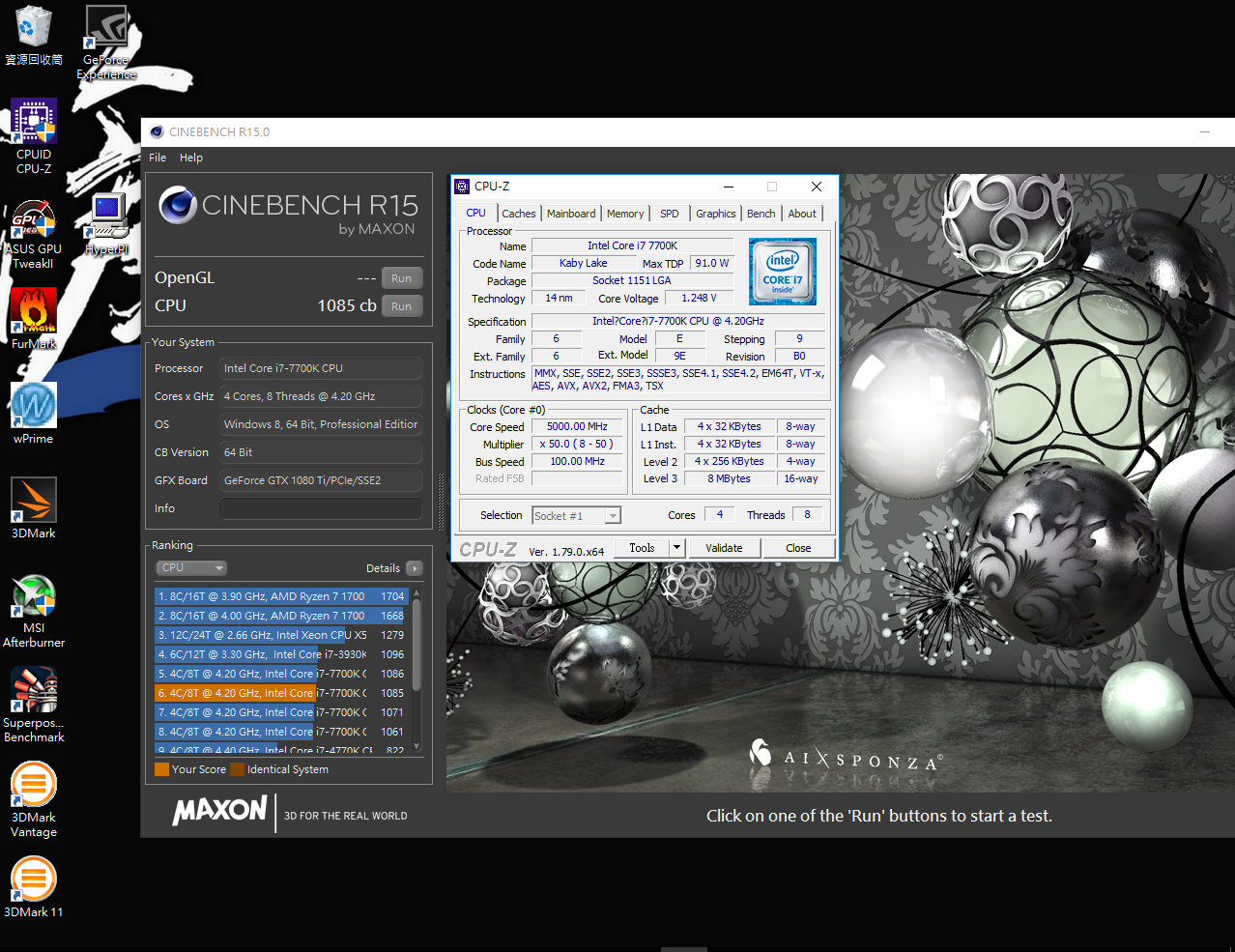Minimize the Cinebench R15.0 window

[x=1205, y=131]
